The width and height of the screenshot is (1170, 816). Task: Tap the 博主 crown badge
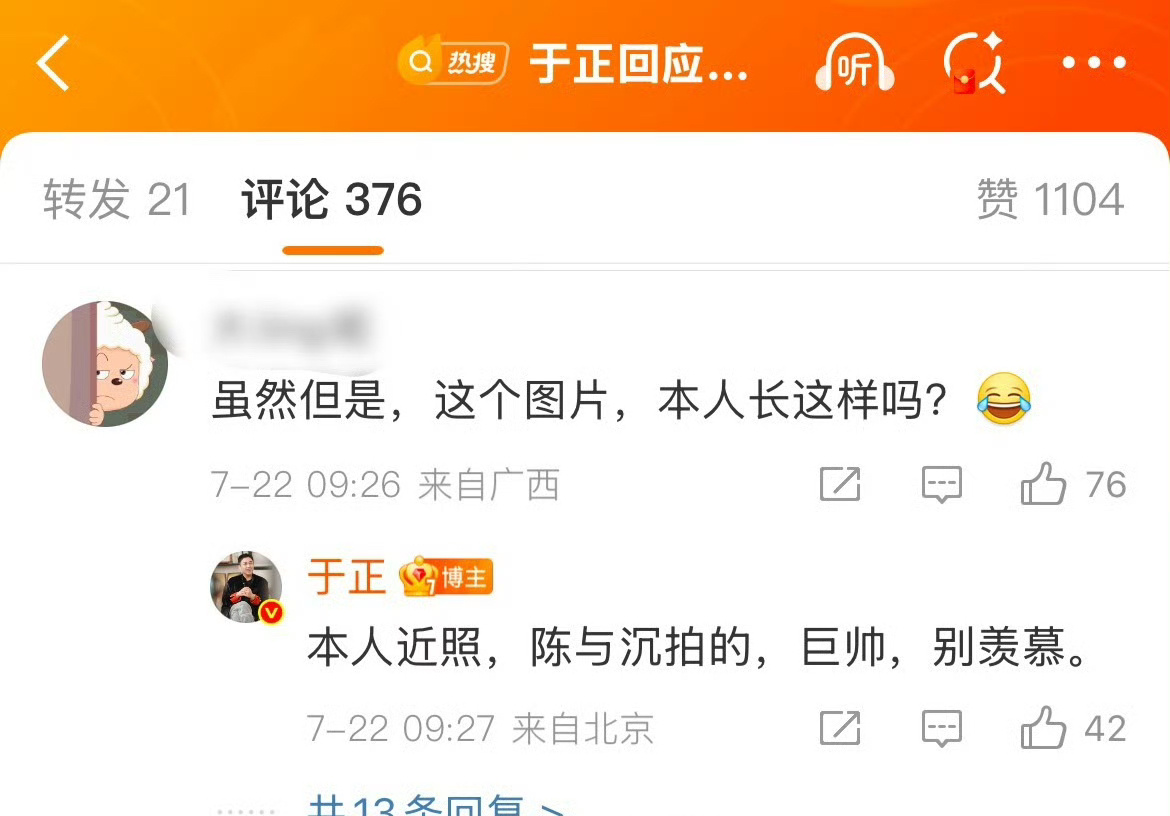[x=446, y=577]
